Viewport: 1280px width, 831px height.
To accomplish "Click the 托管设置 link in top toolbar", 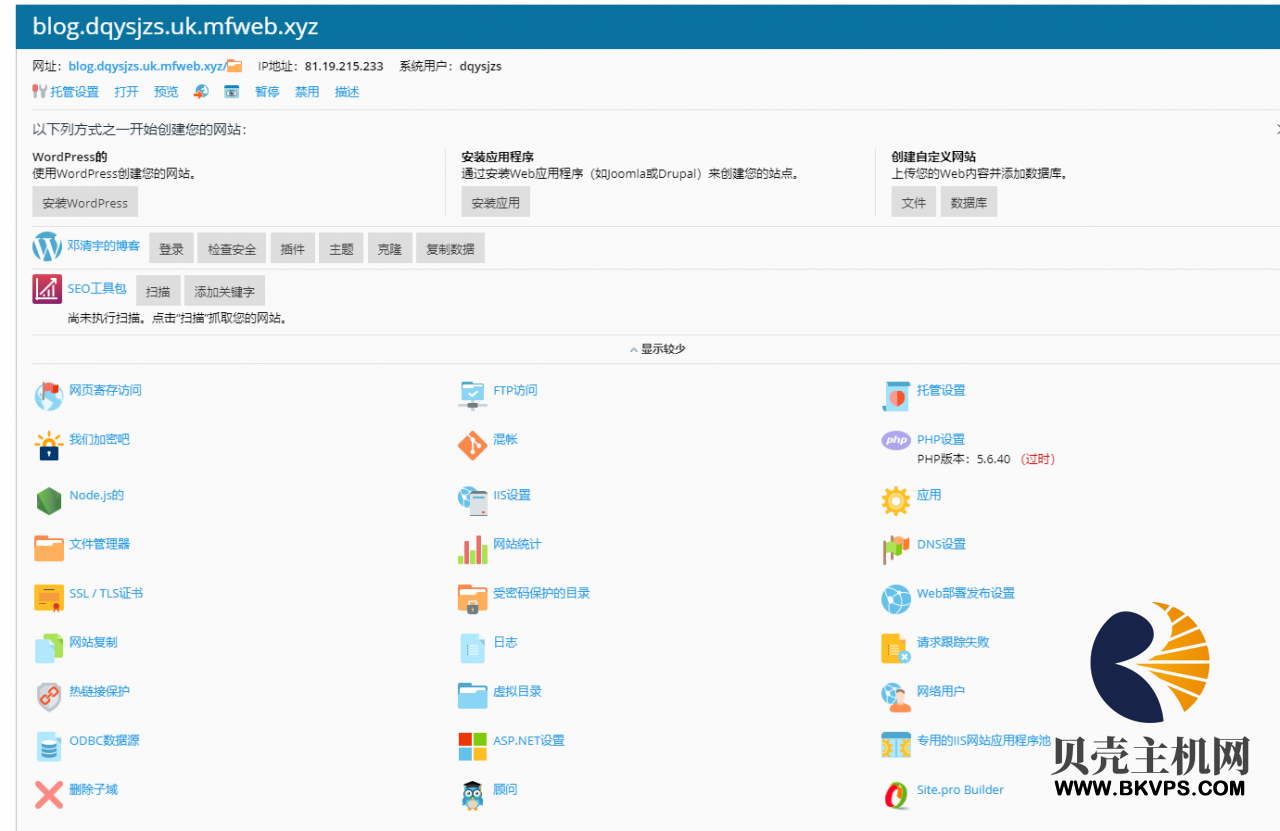I will pyautogui.click(x=74, y=92).
